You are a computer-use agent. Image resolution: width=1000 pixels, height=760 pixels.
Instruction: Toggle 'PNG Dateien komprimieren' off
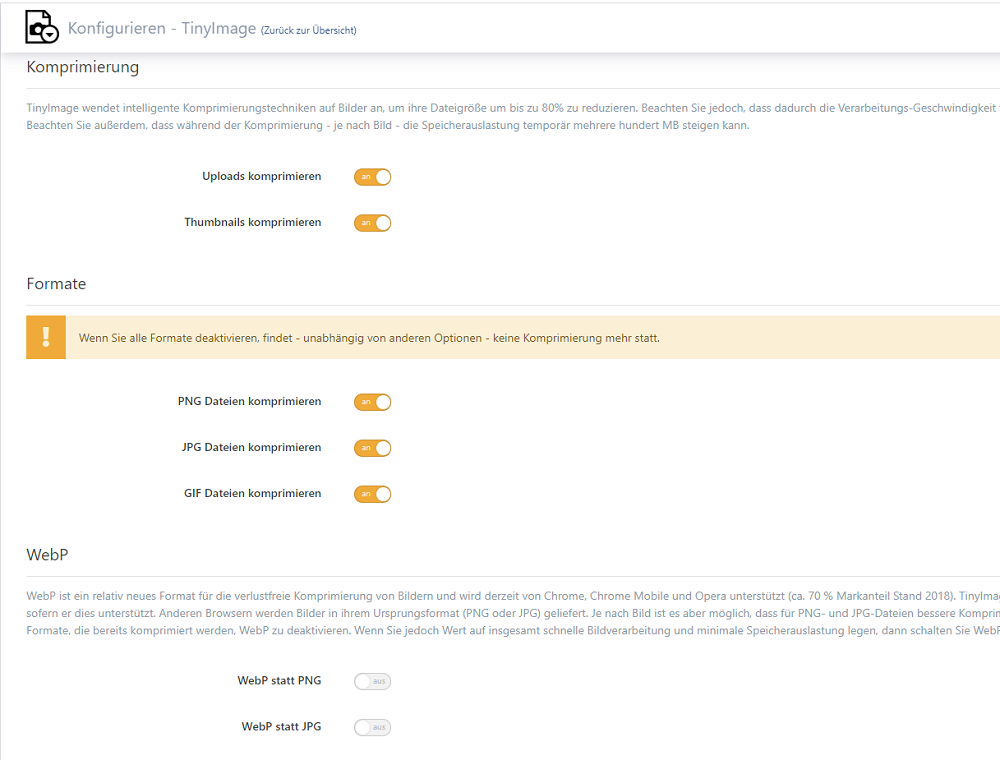372,402
